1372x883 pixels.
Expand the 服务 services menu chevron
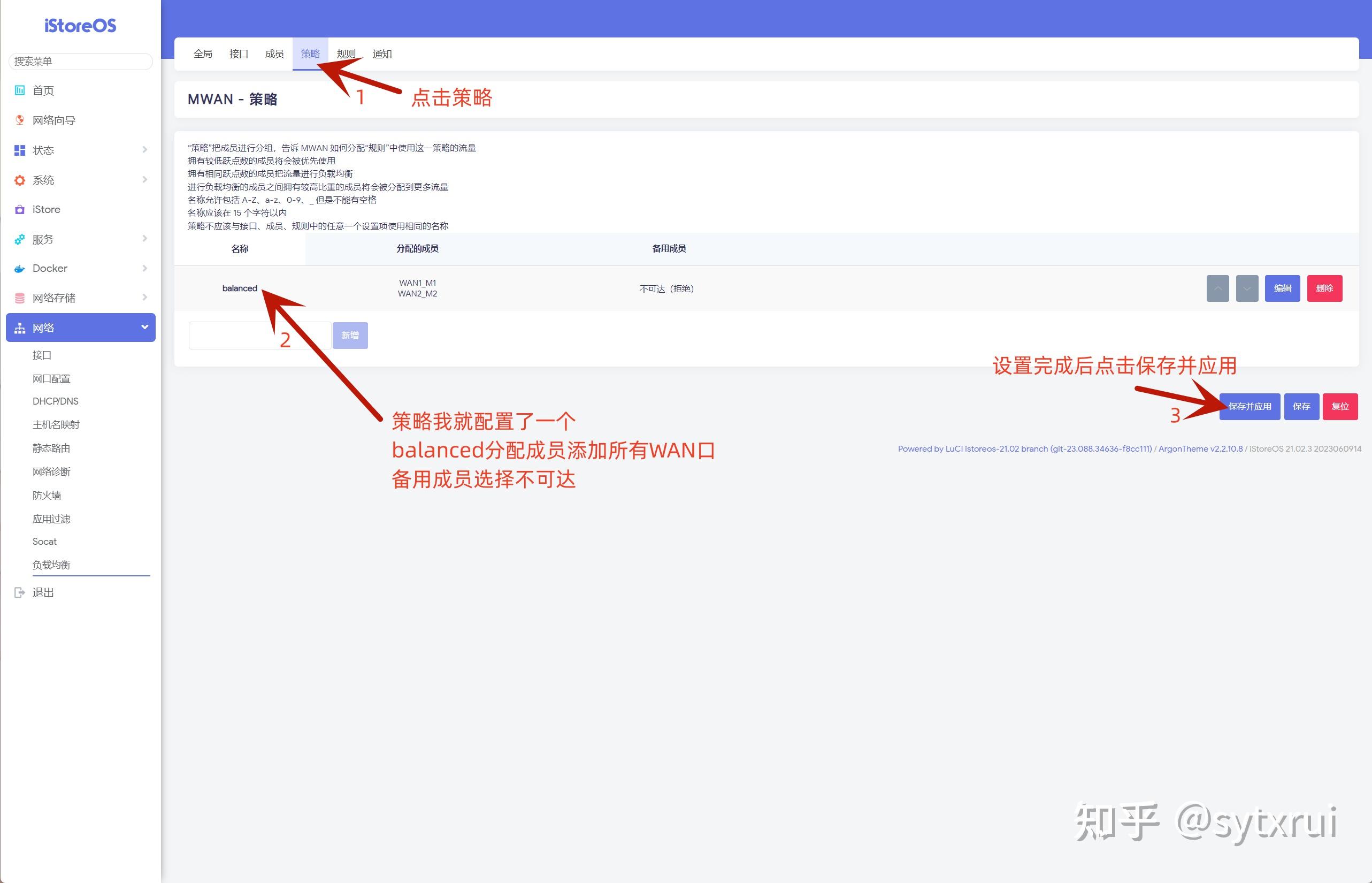point(144,239)
